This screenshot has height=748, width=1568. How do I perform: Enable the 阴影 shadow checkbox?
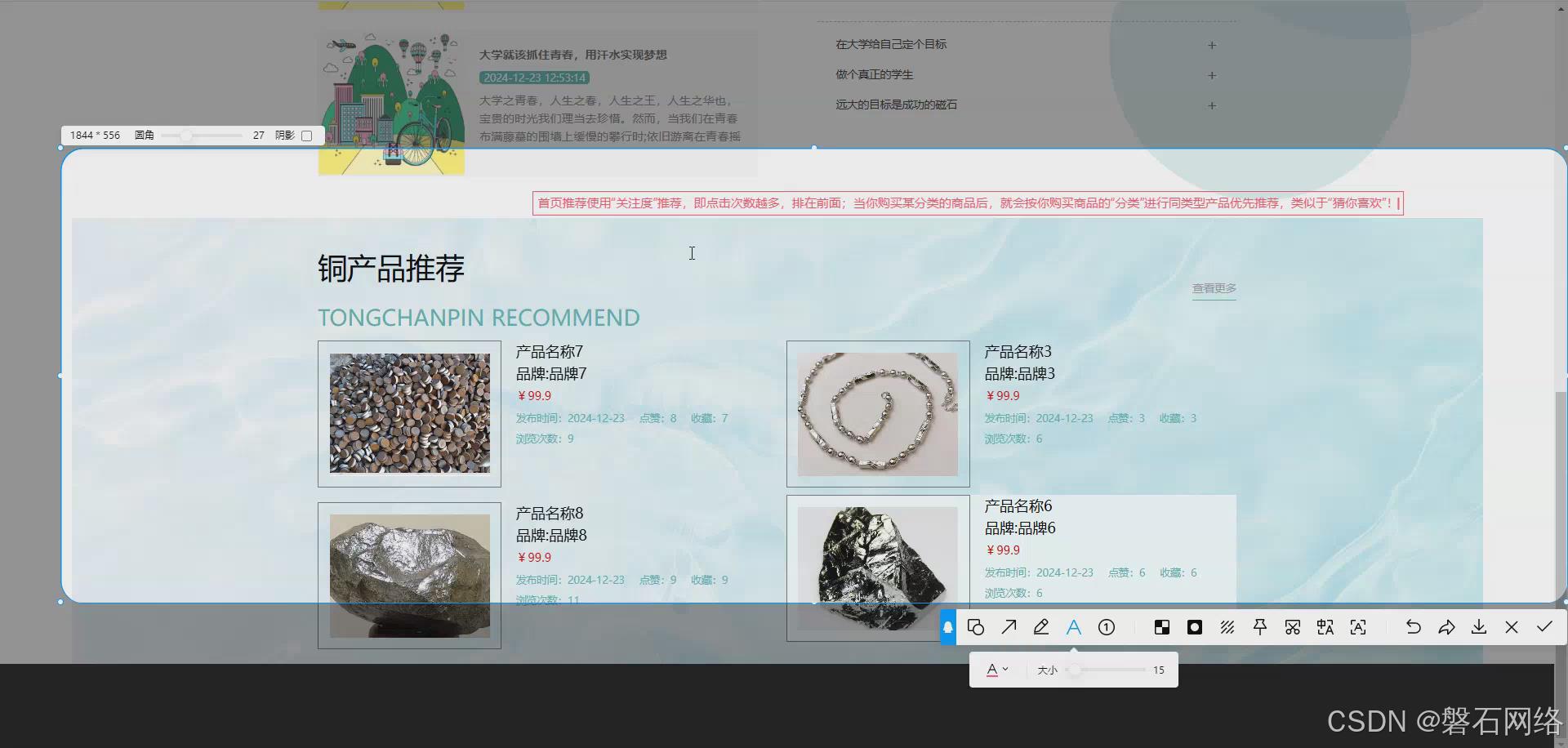click(x=305, y=135)
